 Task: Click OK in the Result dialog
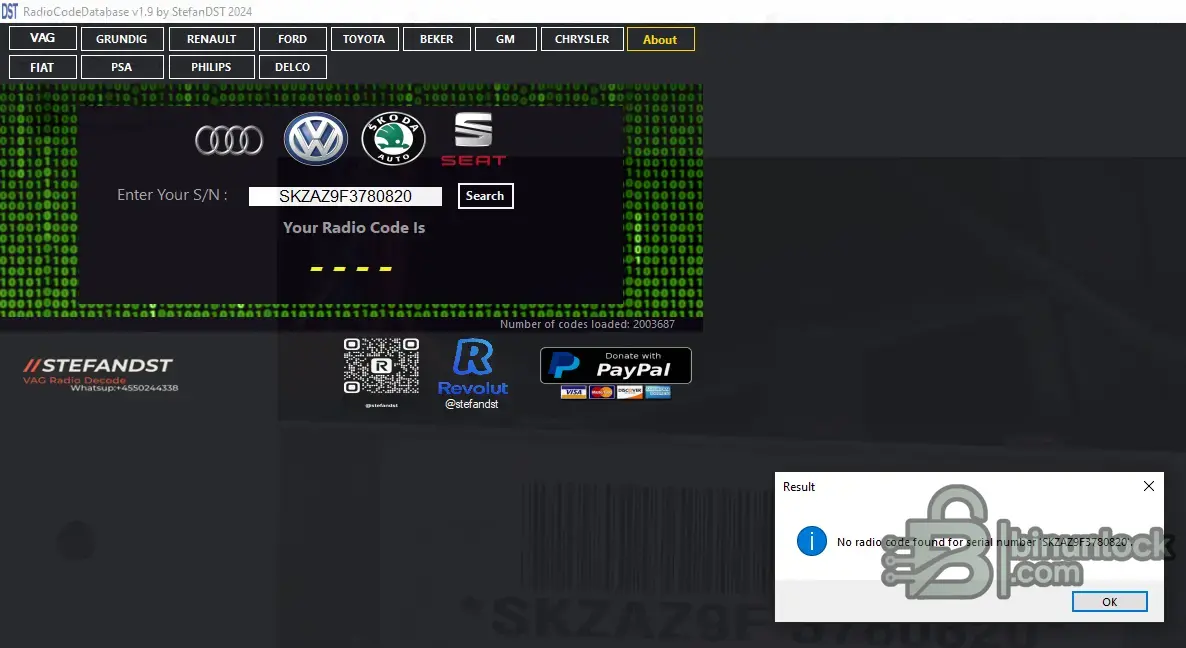(1109, 602)
